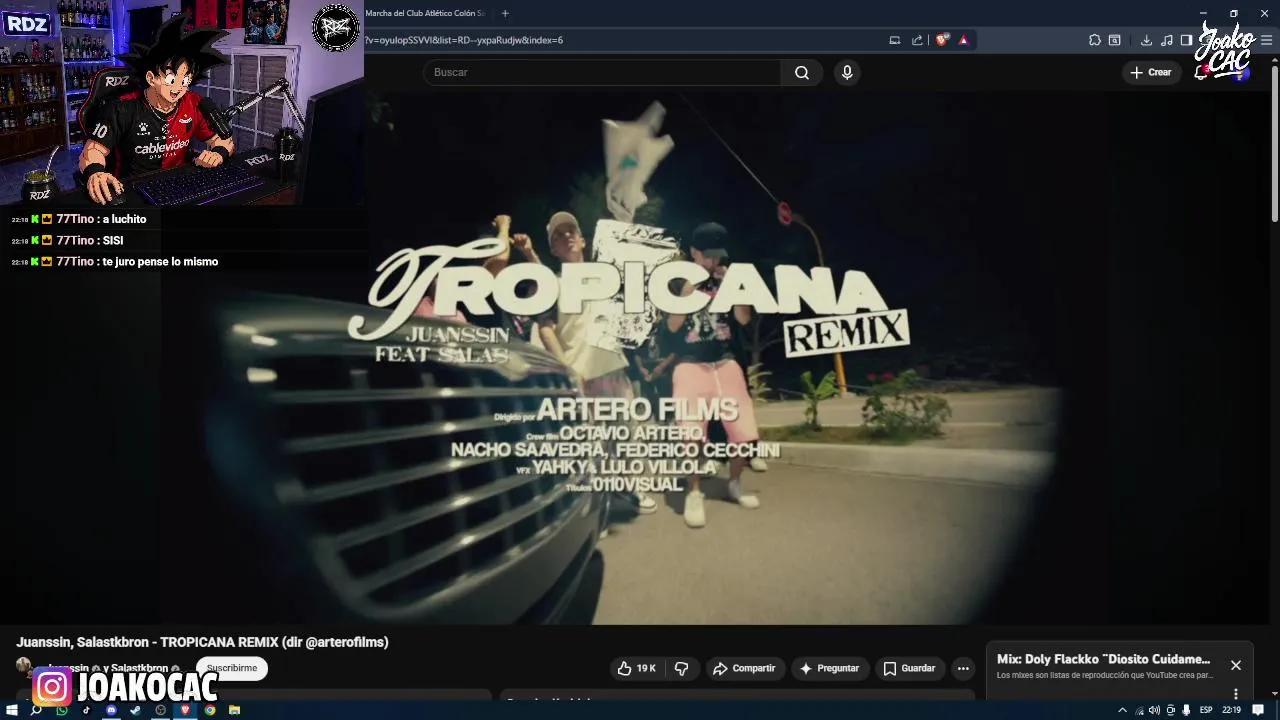Open YouTube notifications bell
This screenshot has height=720, width=1280.
pyautogui.click(x=1201, y=72)
